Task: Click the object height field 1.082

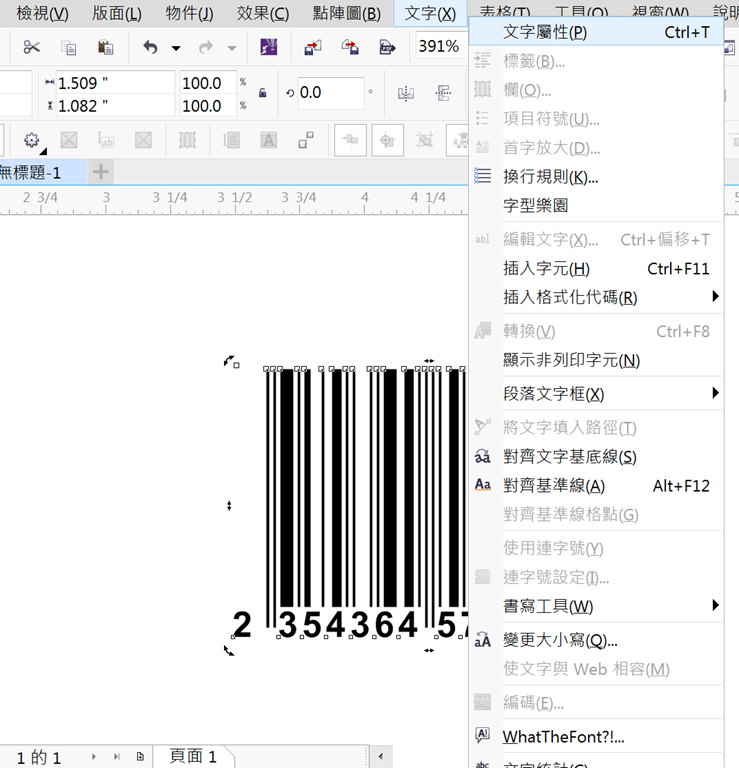Action: tap(115, 105)
